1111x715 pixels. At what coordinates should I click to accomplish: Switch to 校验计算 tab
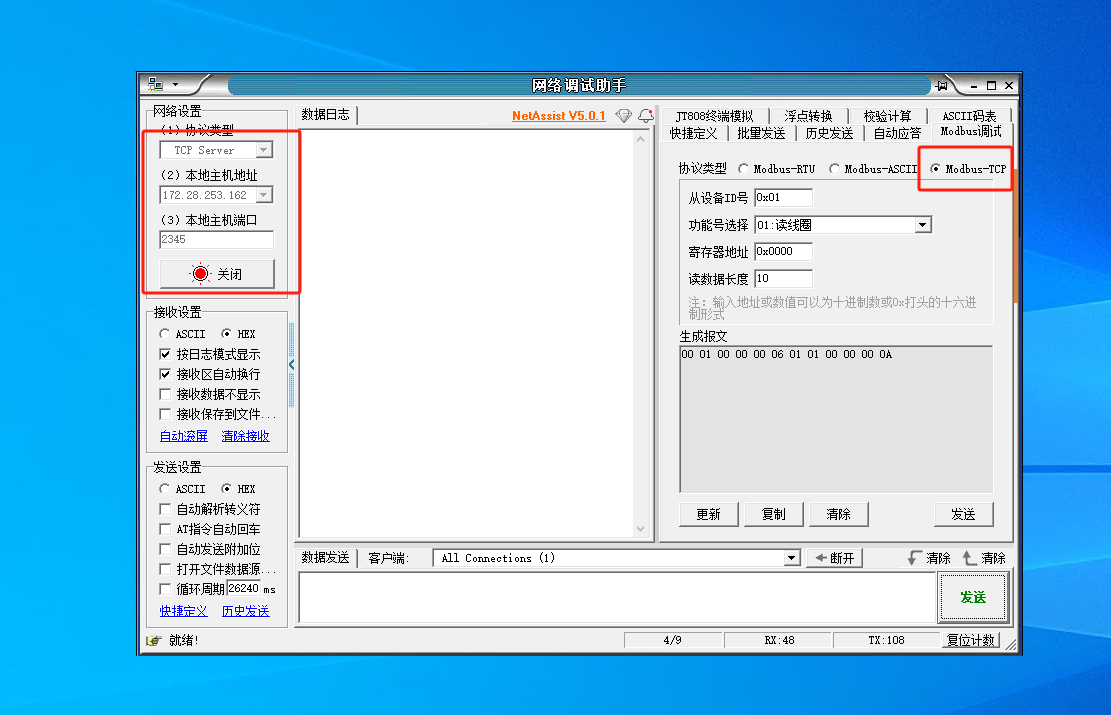pyautogui.click(x=887, y=116)
